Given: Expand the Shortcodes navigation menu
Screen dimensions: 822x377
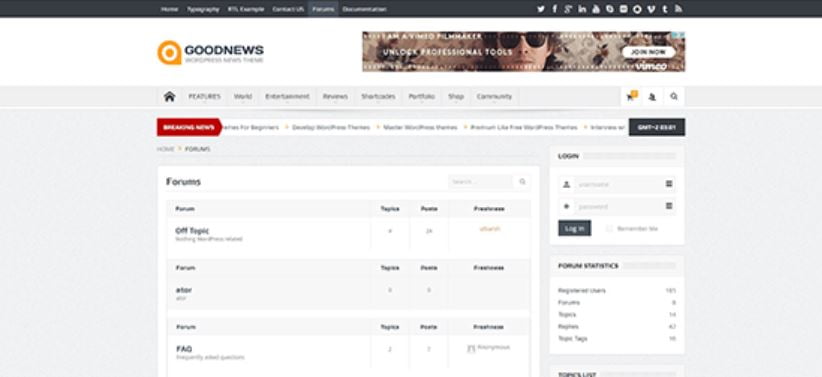Looking at the screenshot, I should pos(378,96).
